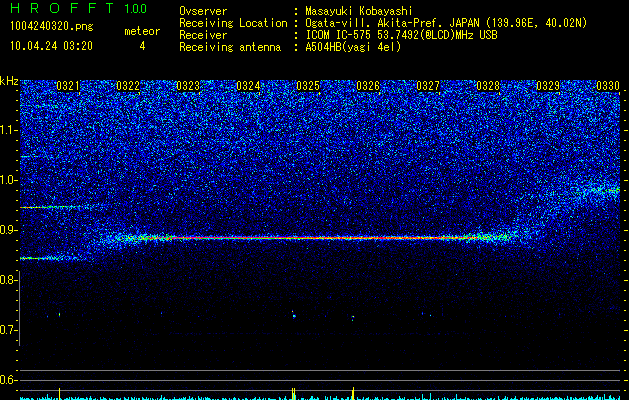
Task: Click the 0325 time marker
Action: click(x=308, y=86)
